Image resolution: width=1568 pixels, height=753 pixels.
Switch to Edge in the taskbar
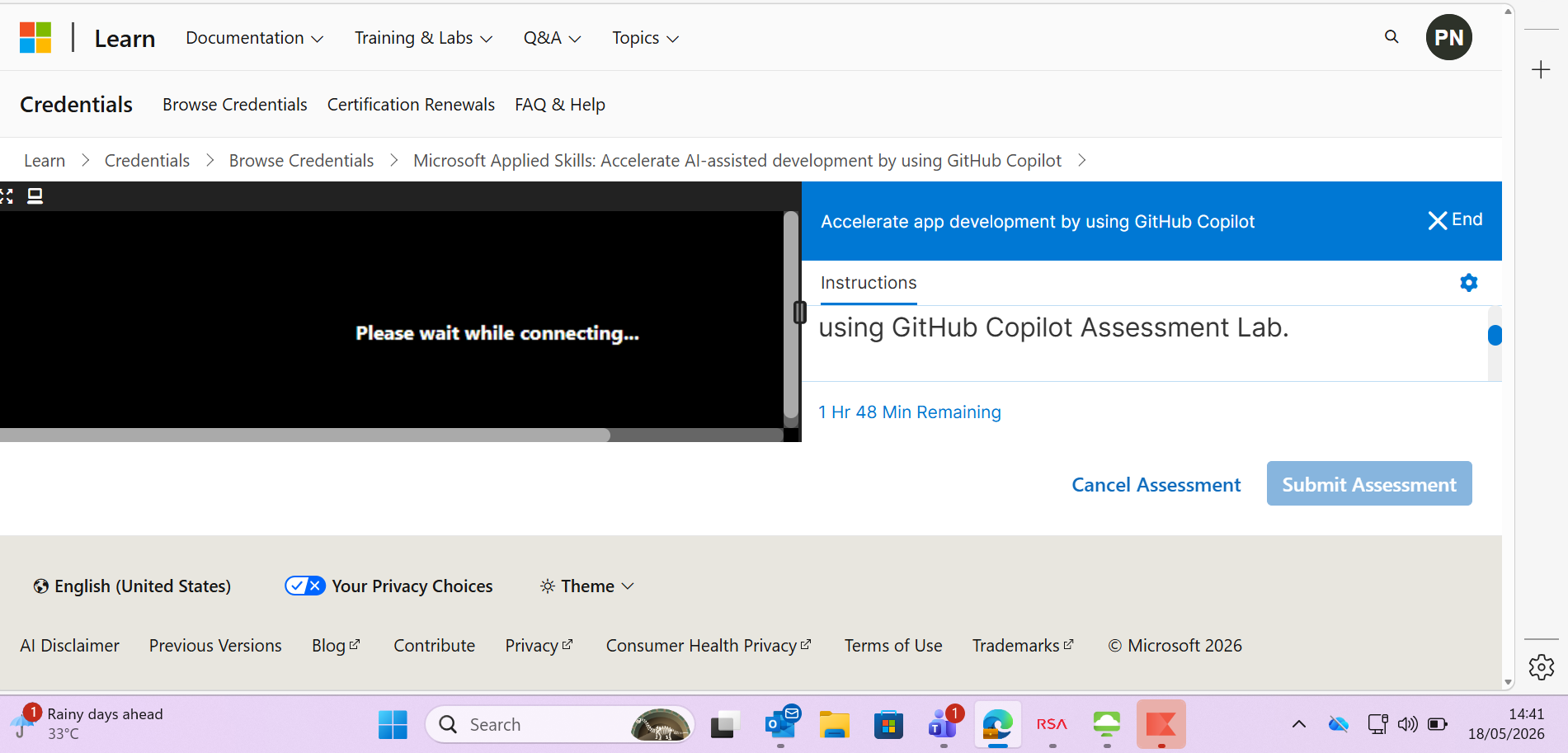click(x=997, y=725)
